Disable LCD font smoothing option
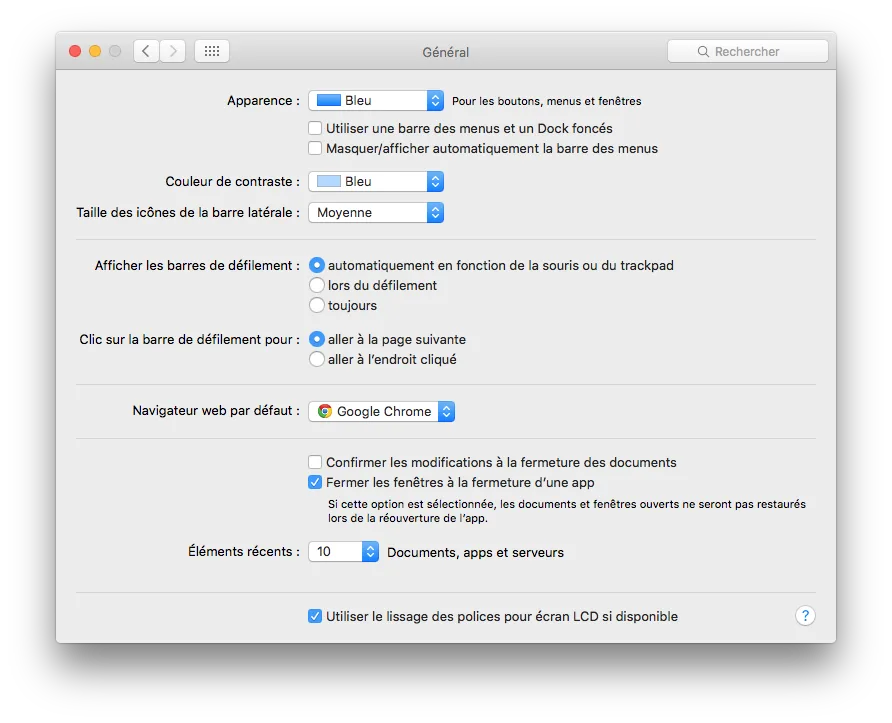 pos(315,616)
